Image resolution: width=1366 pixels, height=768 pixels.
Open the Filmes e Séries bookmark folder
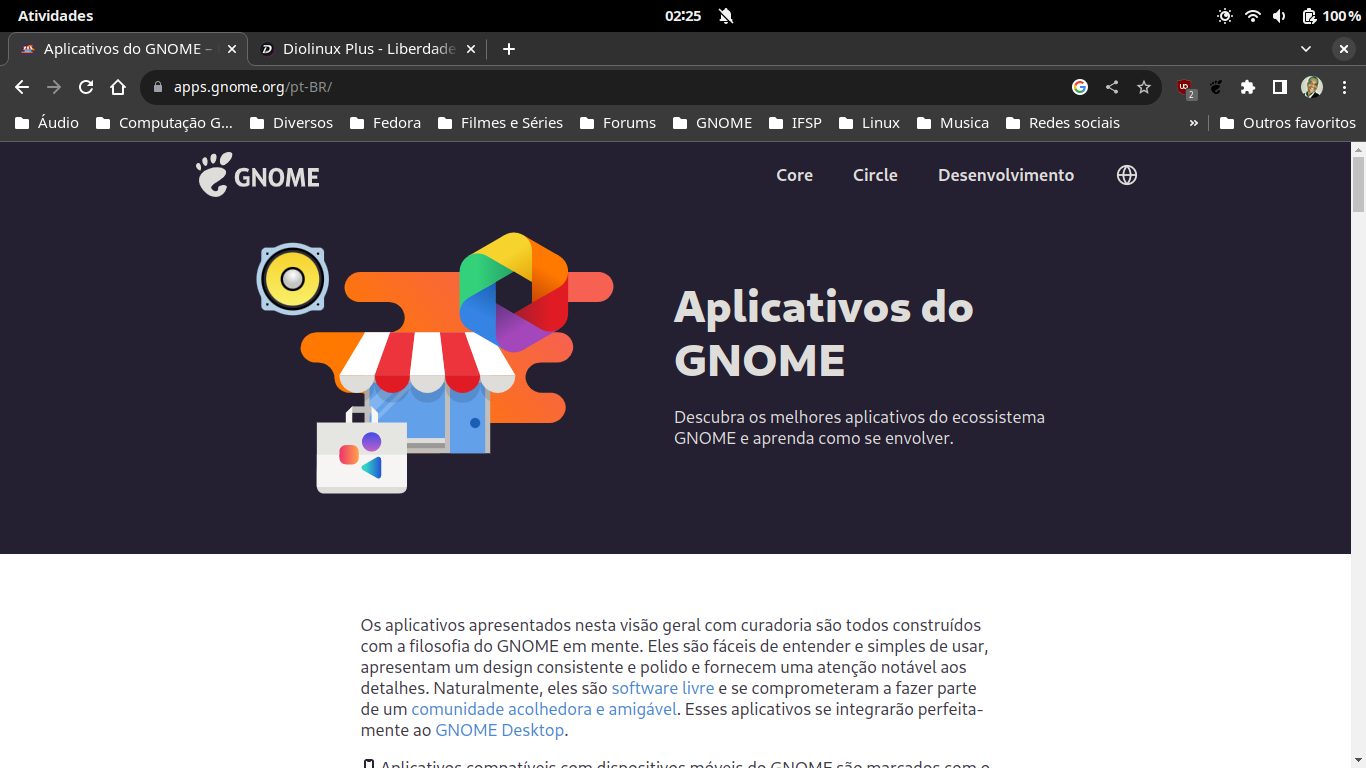[x=498, y=123]
